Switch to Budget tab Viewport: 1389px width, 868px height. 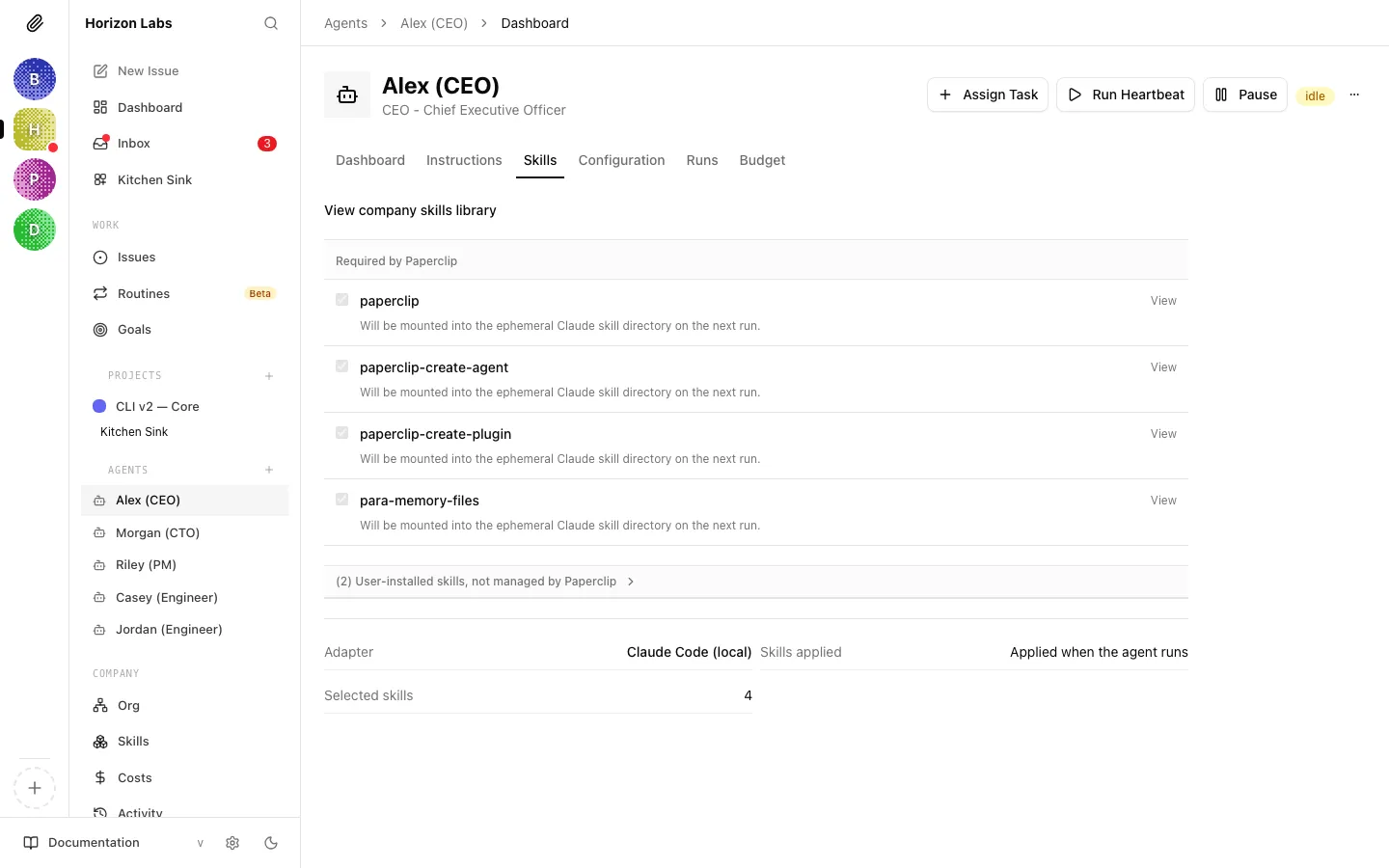(x=762, y=160)
